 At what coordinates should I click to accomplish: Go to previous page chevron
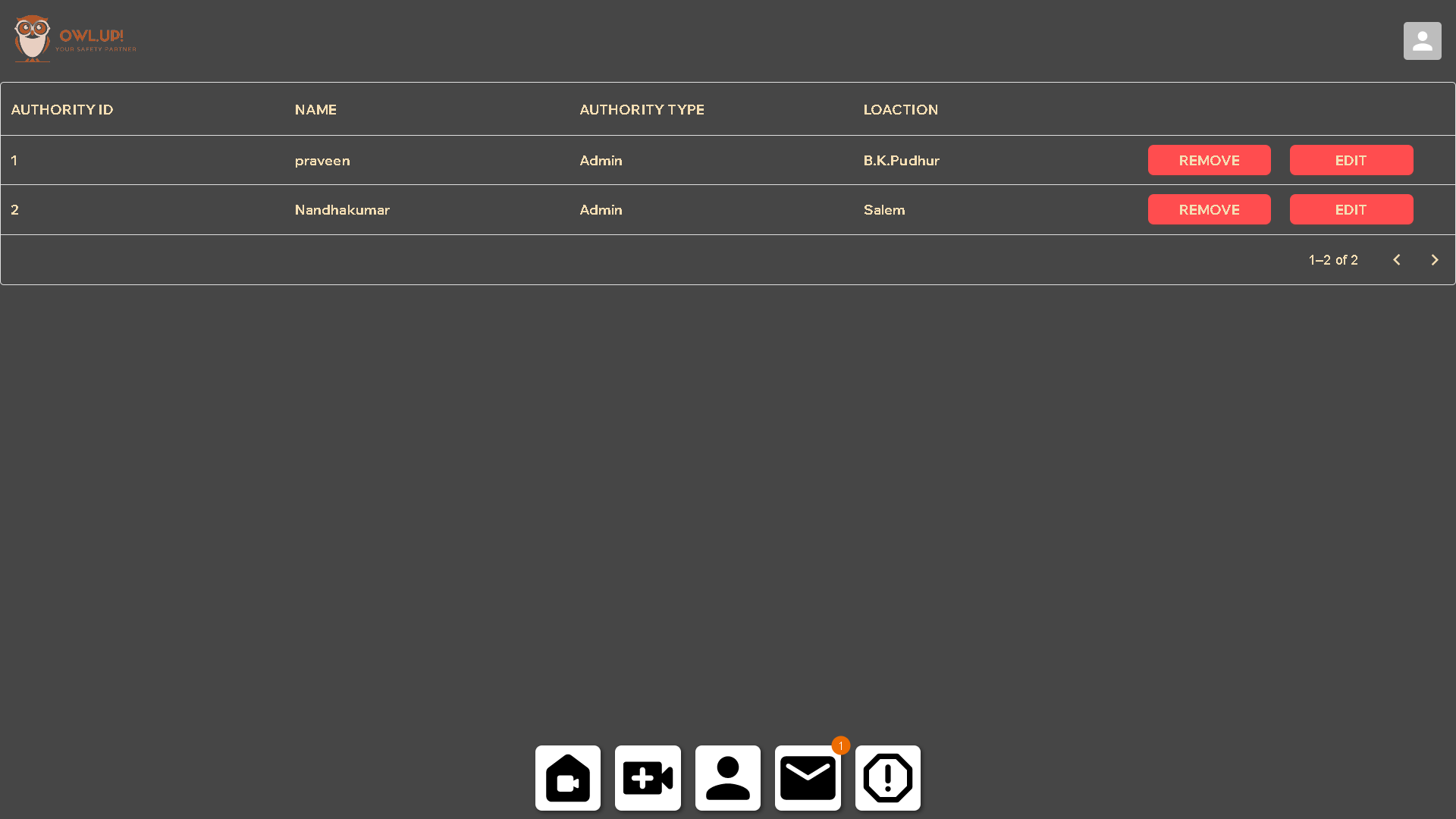tap(1396, 260)
